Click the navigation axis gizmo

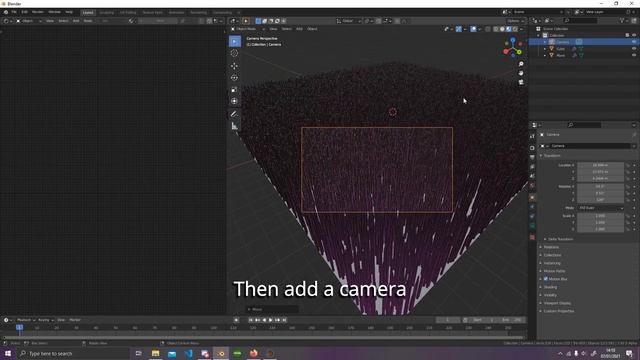pos(513,47)
